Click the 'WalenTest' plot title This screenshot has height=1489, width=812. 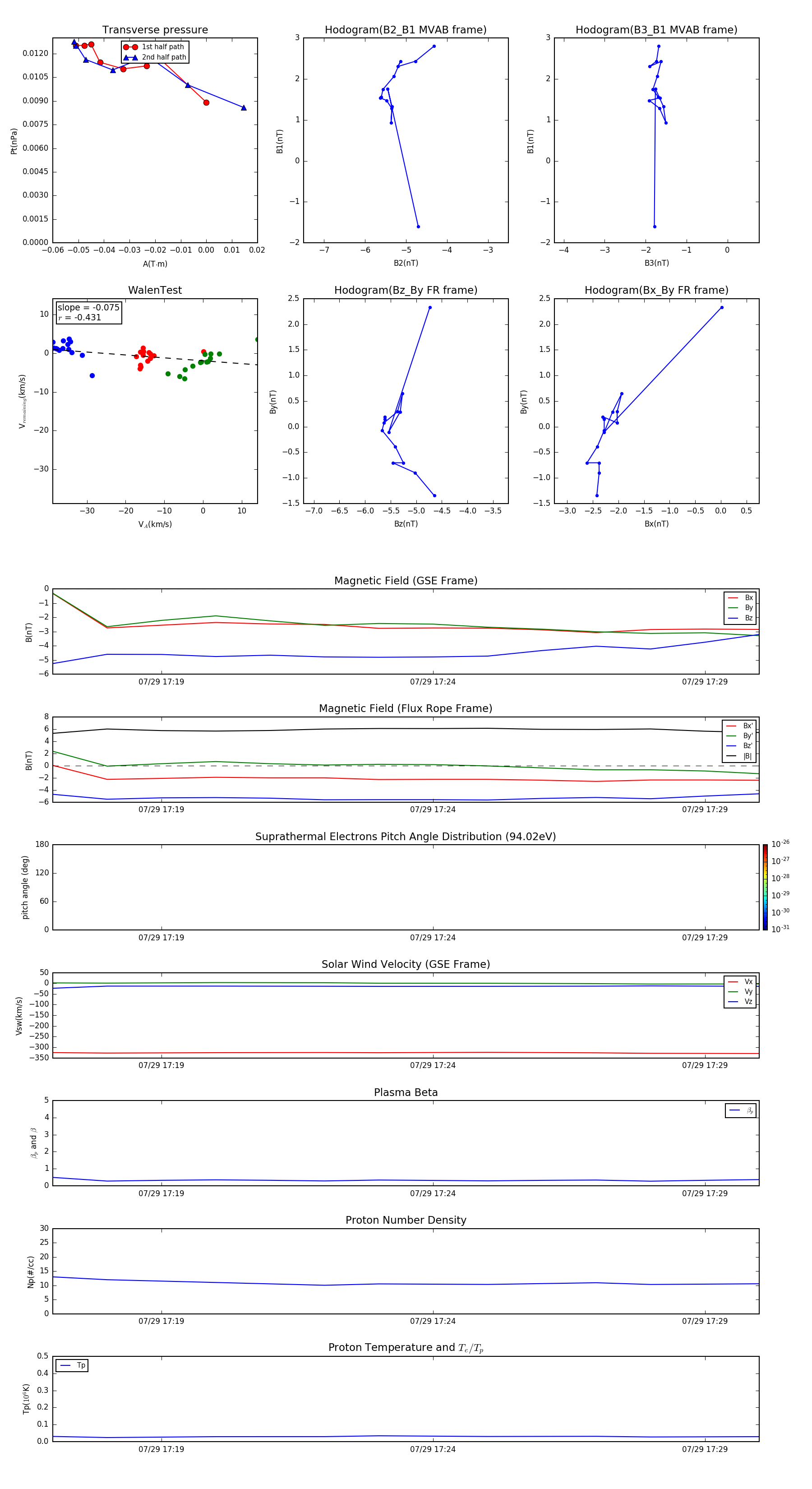(155, 290)
